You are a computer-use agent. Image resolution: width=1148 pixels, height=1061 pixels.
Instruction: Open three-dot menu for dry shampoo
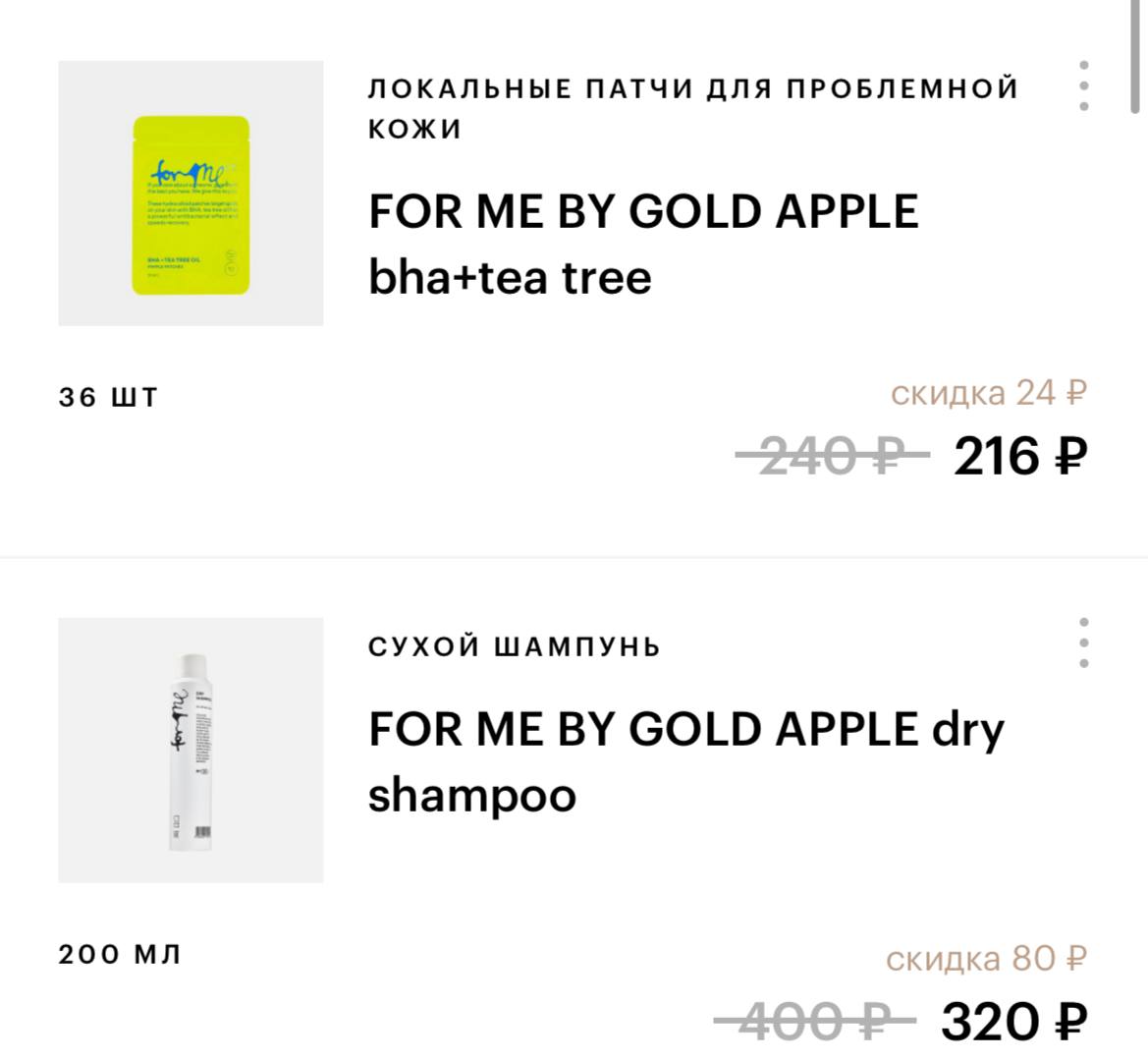pyautogui.click(x=1083, y=642)
